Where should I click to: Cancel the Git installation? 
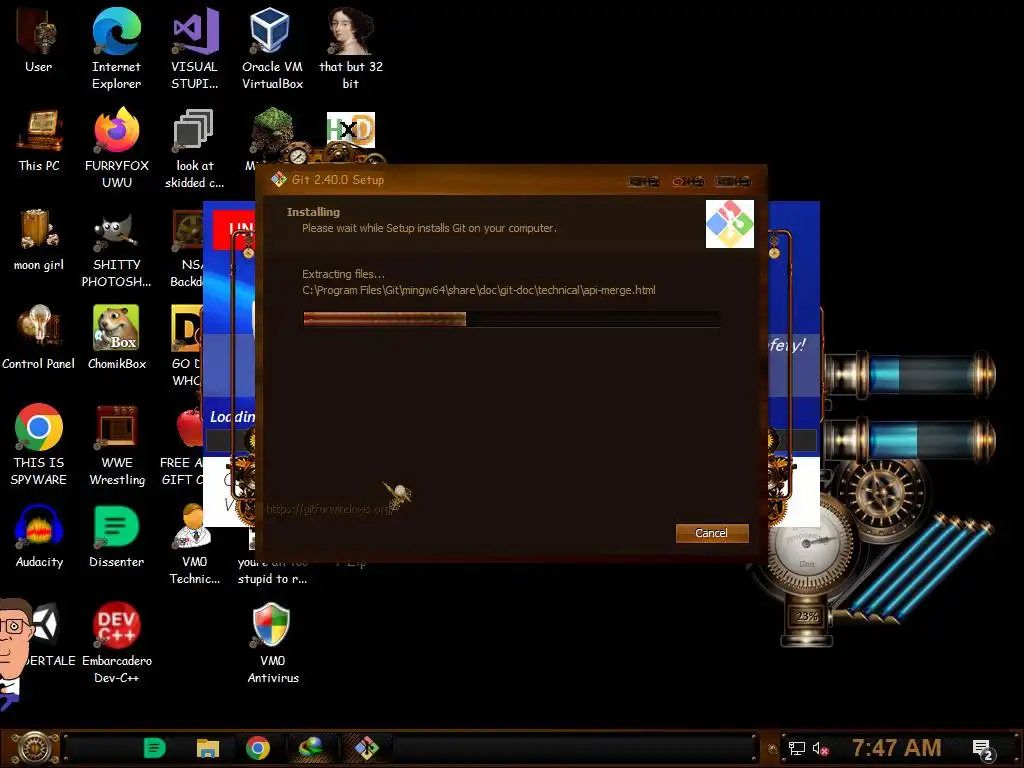(712, 533)
